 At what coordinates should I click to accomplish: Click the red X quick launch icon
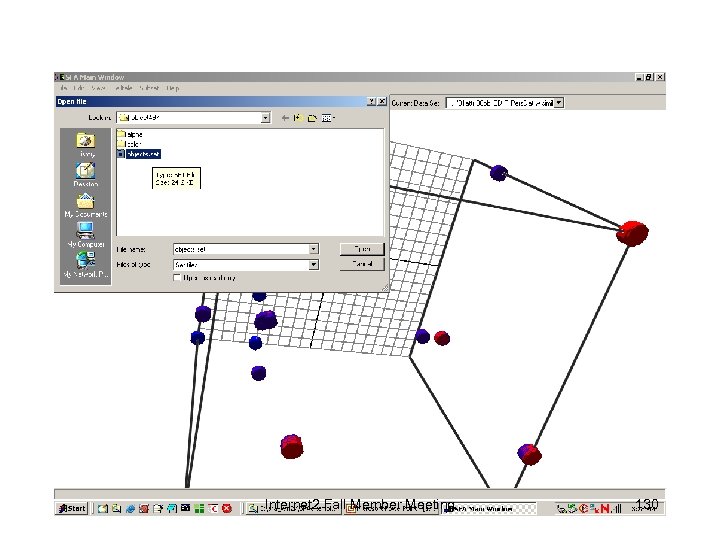coord(227,508)
